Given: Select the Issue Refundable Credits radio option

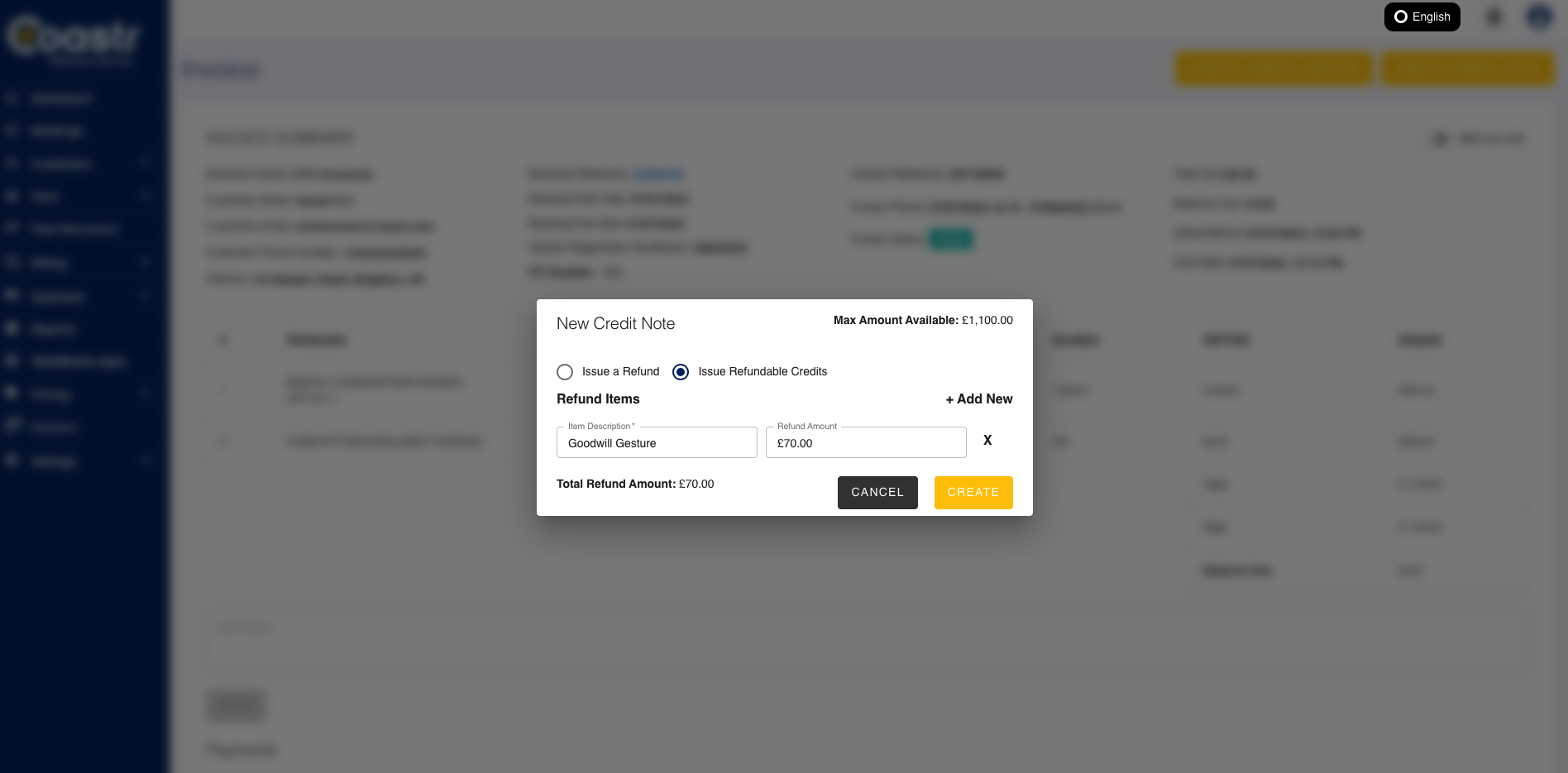Looking at the screenshot, I should click(681, 372).
